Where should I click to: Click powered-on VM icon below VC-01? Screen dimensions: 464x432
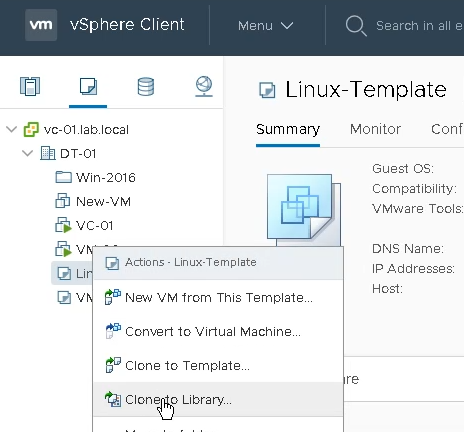[x=63, y=249]
